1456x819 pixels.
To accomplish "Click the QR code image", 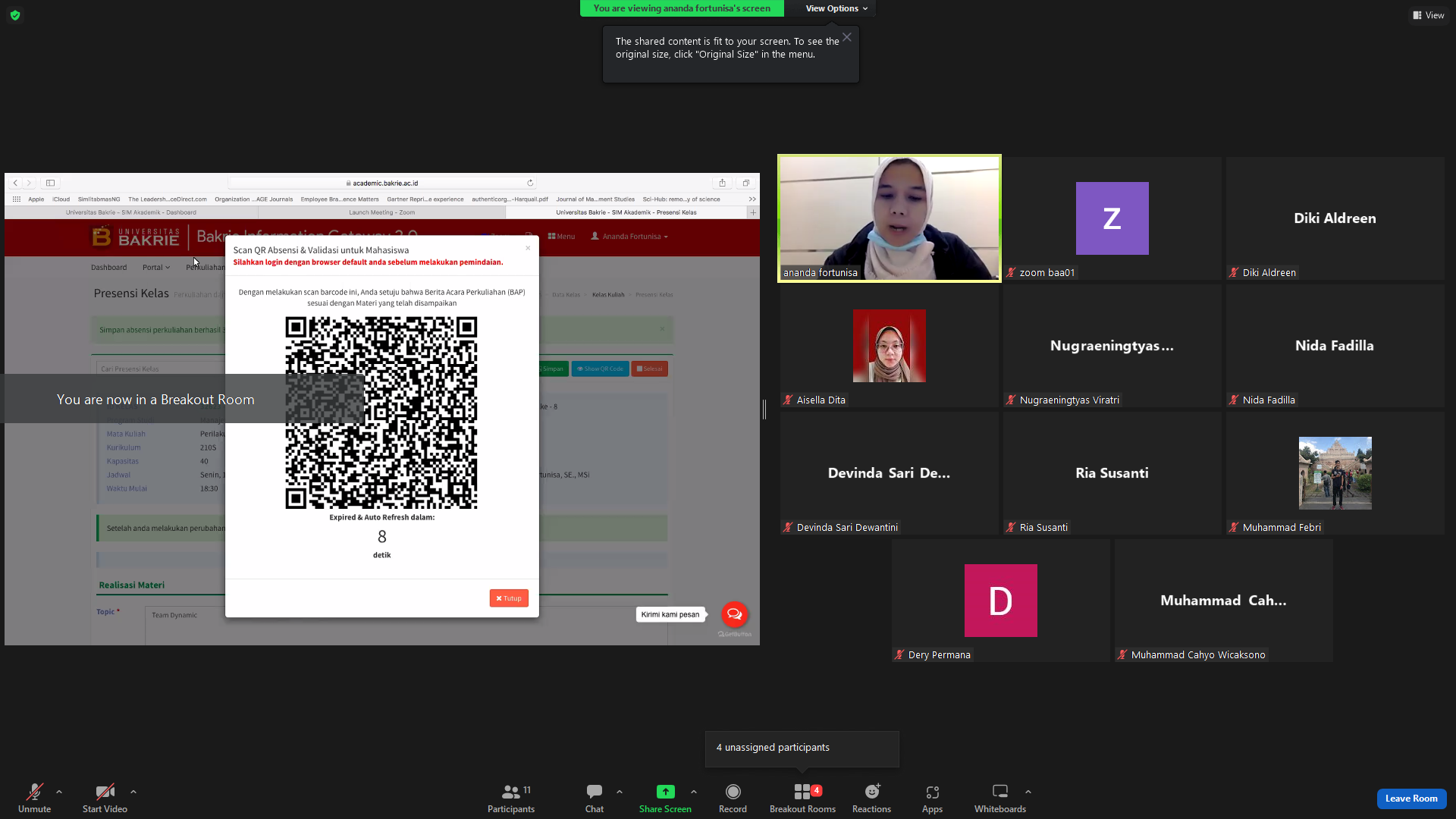I will tap(381, 413).
